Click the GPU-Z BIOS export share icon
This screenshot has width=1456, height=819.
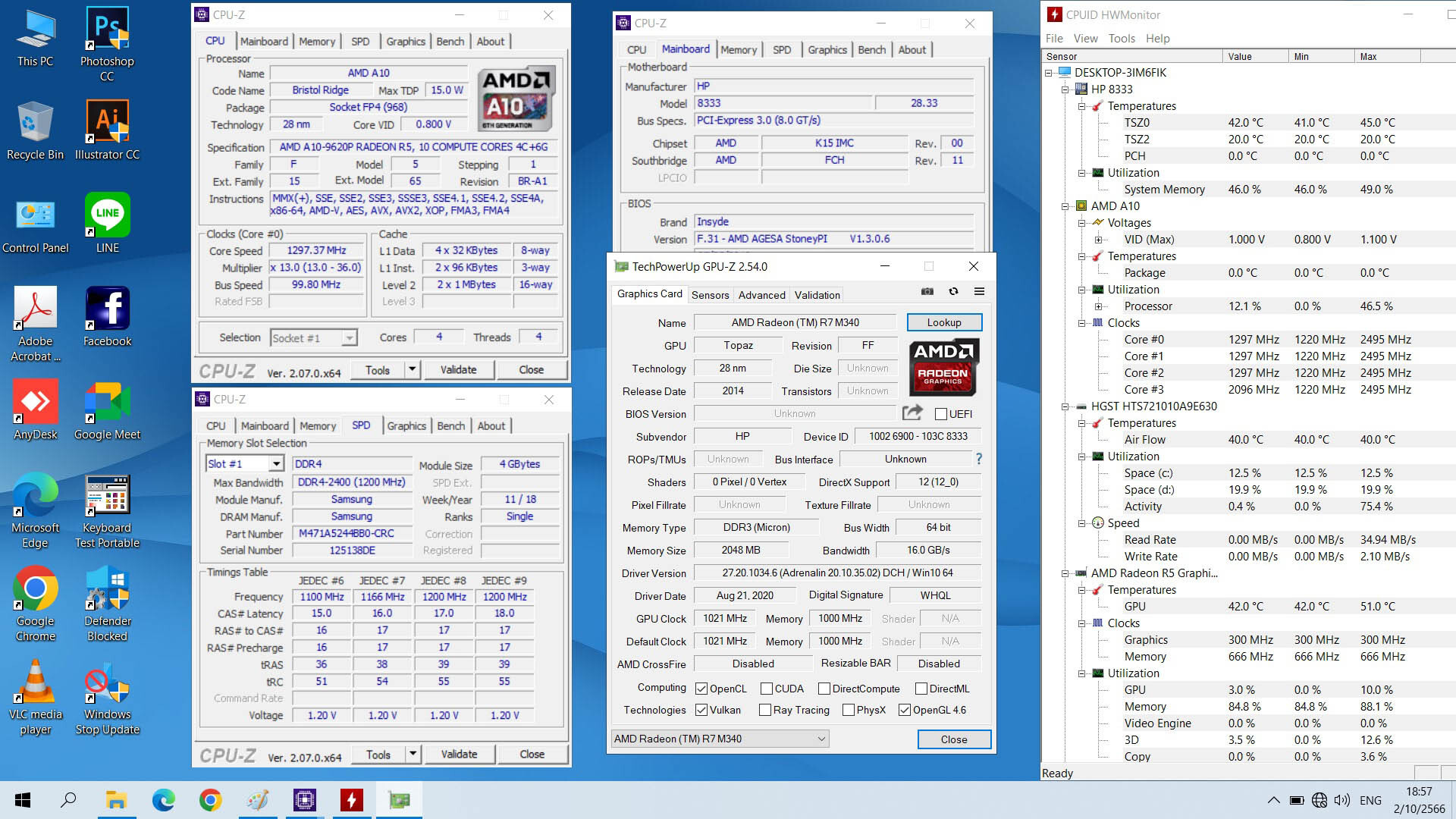pyautogui.click(x=912, y=413)
